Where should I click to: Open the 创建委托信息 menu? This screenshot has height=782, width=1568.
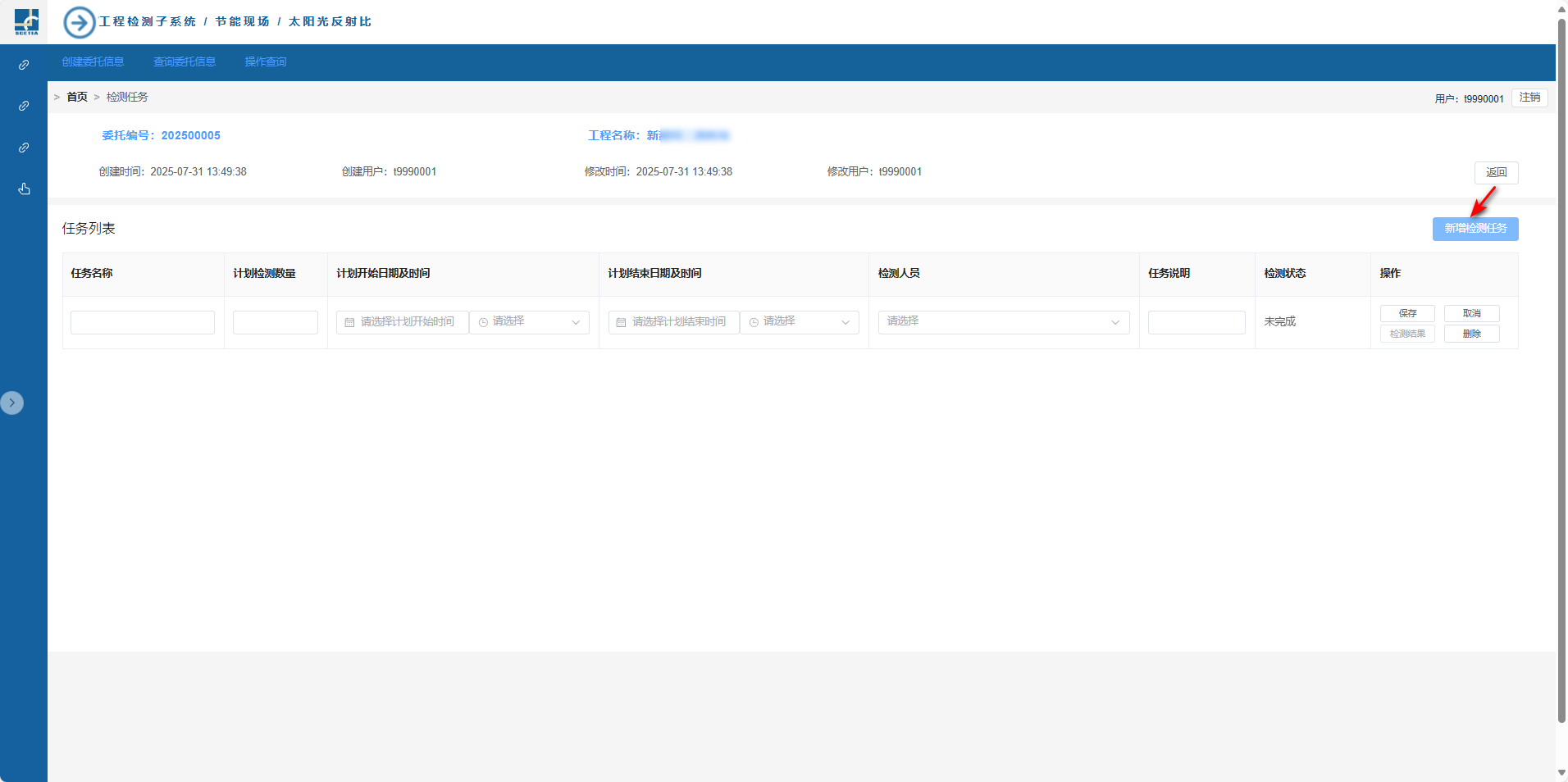coord(93,62)
